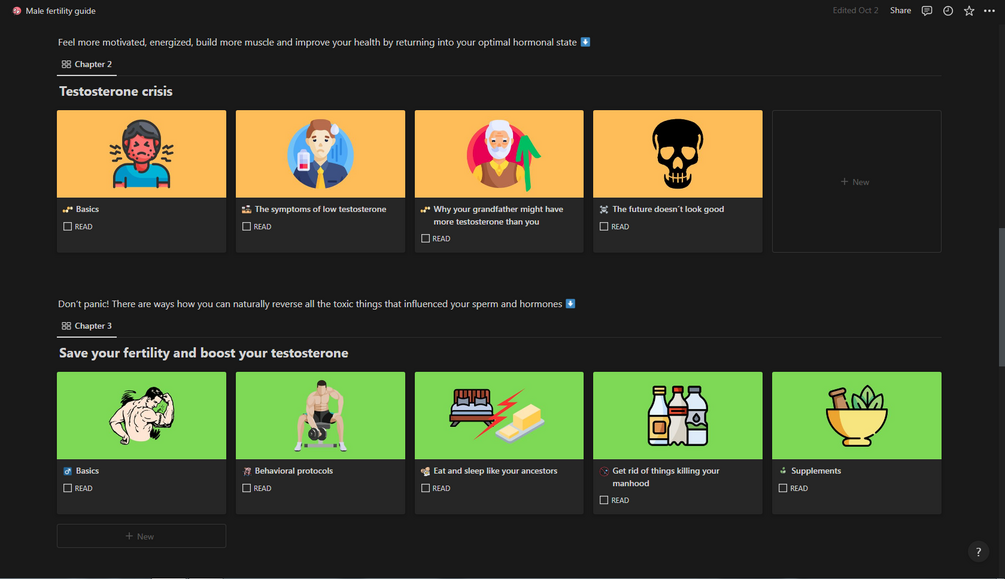
Task: Open the bed and butter cover image
Action: coord(499,415)
